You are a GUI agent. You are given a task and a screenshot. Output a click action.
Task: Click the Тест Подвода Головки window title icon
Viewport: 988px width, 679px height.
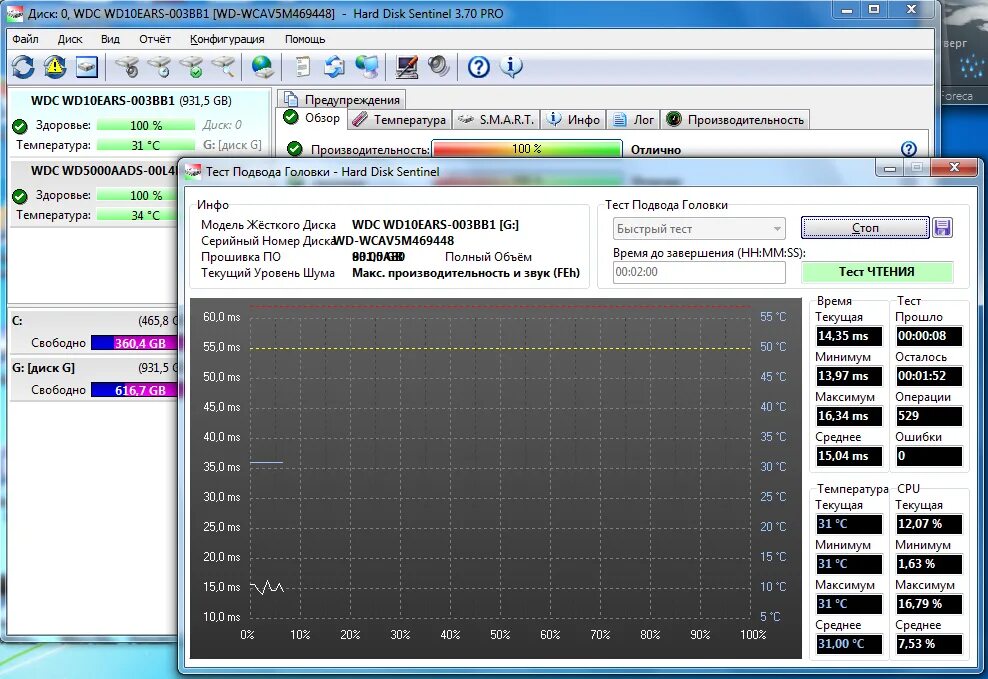(192, 171)
